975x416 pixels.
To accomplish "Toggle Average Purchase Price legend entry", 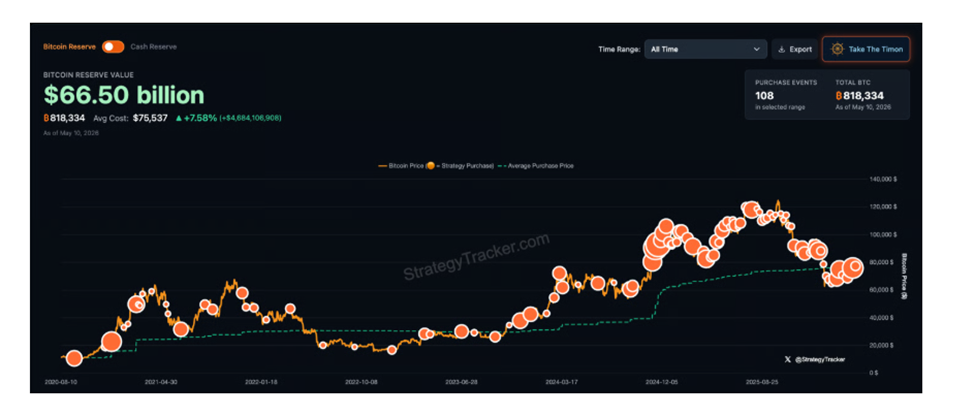I will (x=535, y=166).
